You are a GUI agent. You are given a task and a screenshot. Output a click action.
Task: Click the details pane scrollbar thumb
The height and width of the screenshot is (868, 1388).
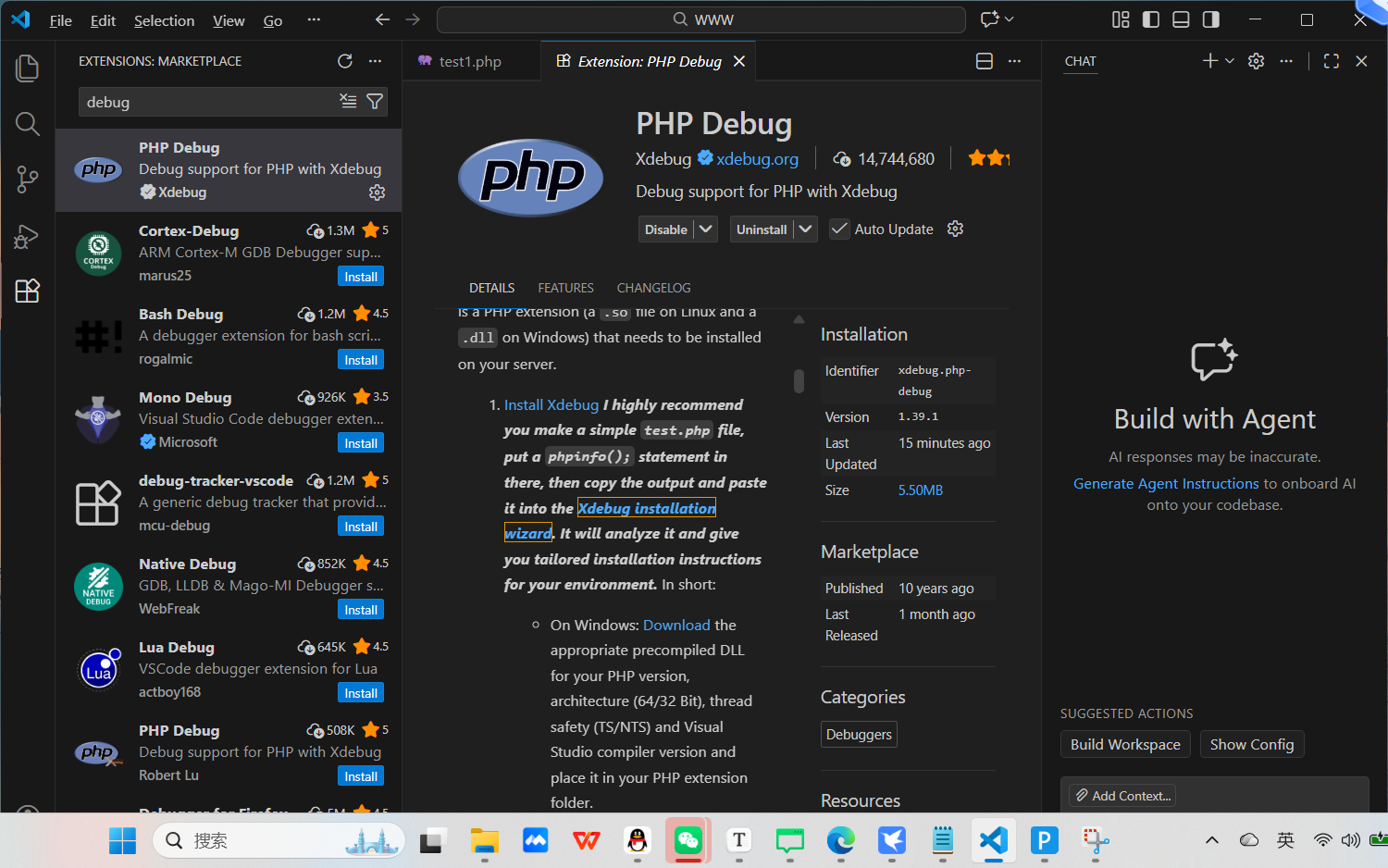pyautogui.click(x=799, y=380)
